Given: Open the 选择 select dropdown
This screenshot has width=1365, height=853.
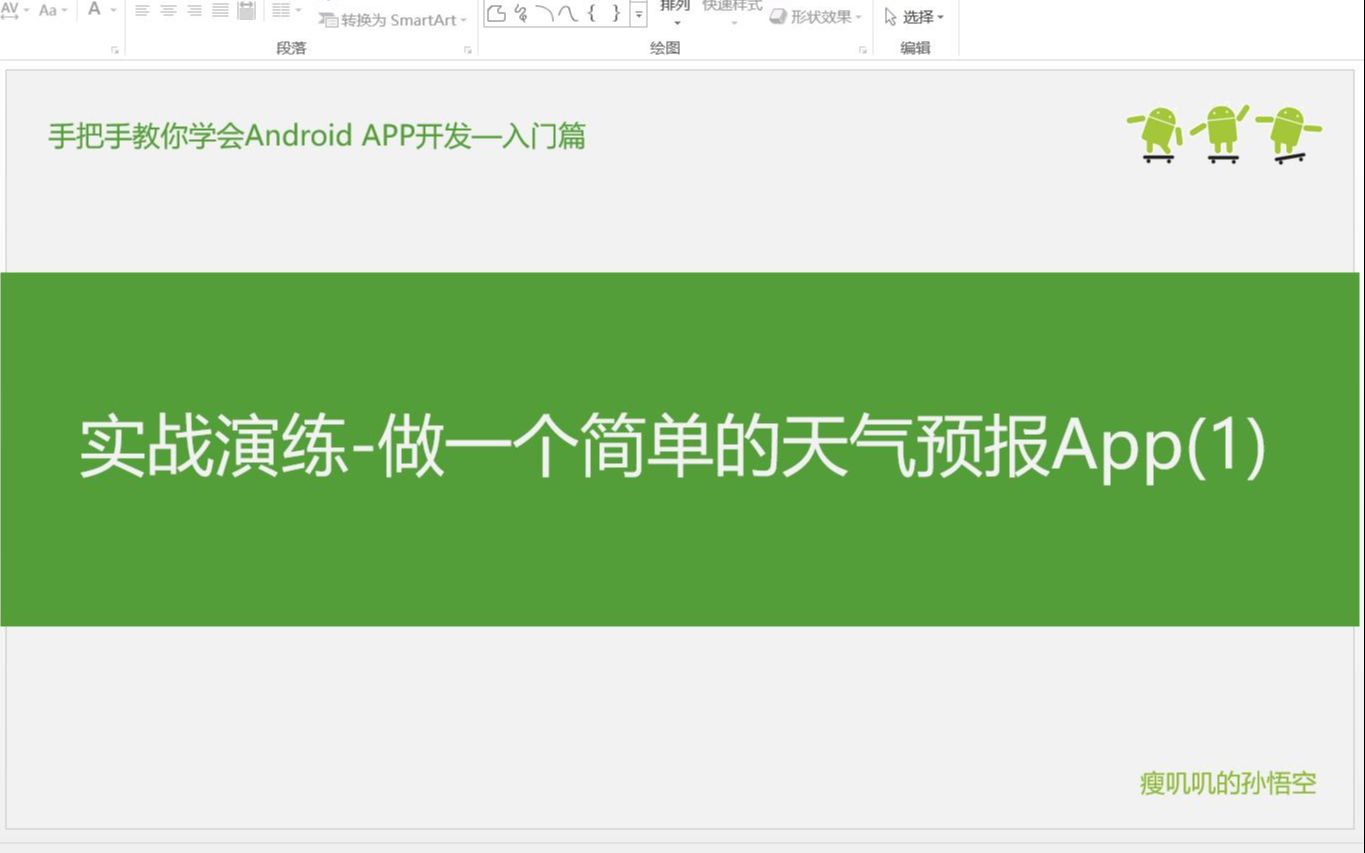Looking at the screenshot, I should coord(914,17).
